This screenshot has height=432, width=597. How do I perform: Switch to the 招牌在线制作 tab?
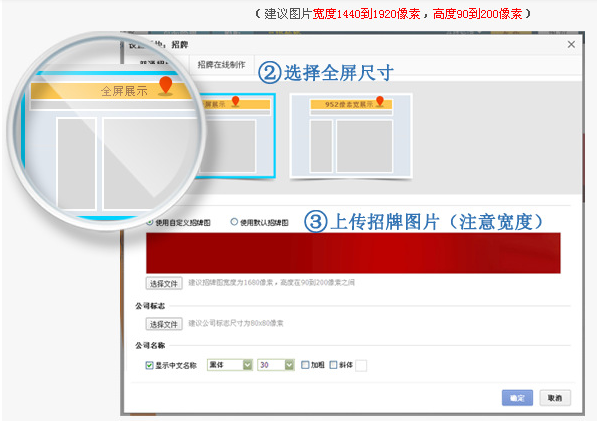(x=221, y=65)
